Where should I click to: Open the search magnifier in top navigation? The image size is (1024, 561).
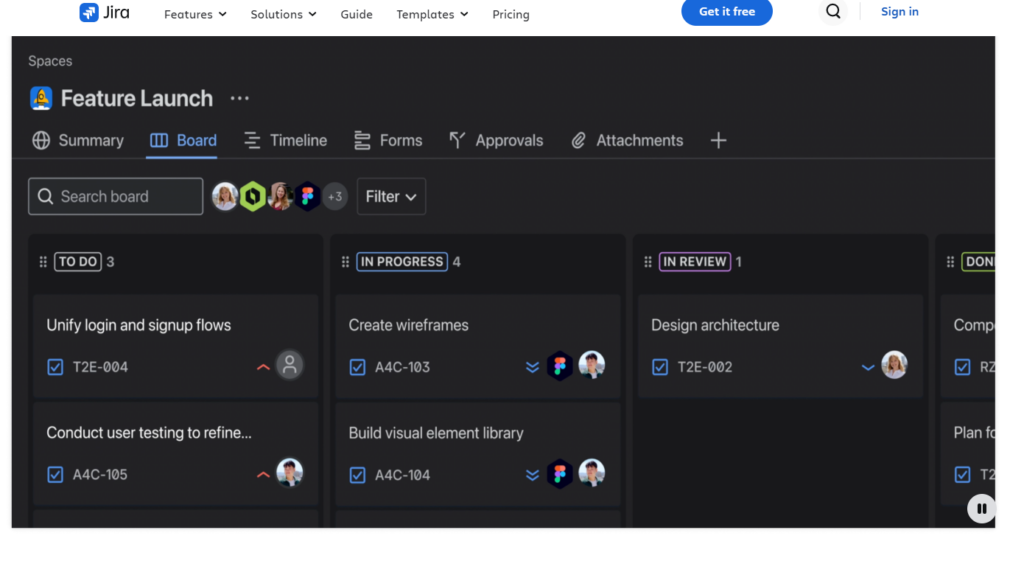(833, 11)
